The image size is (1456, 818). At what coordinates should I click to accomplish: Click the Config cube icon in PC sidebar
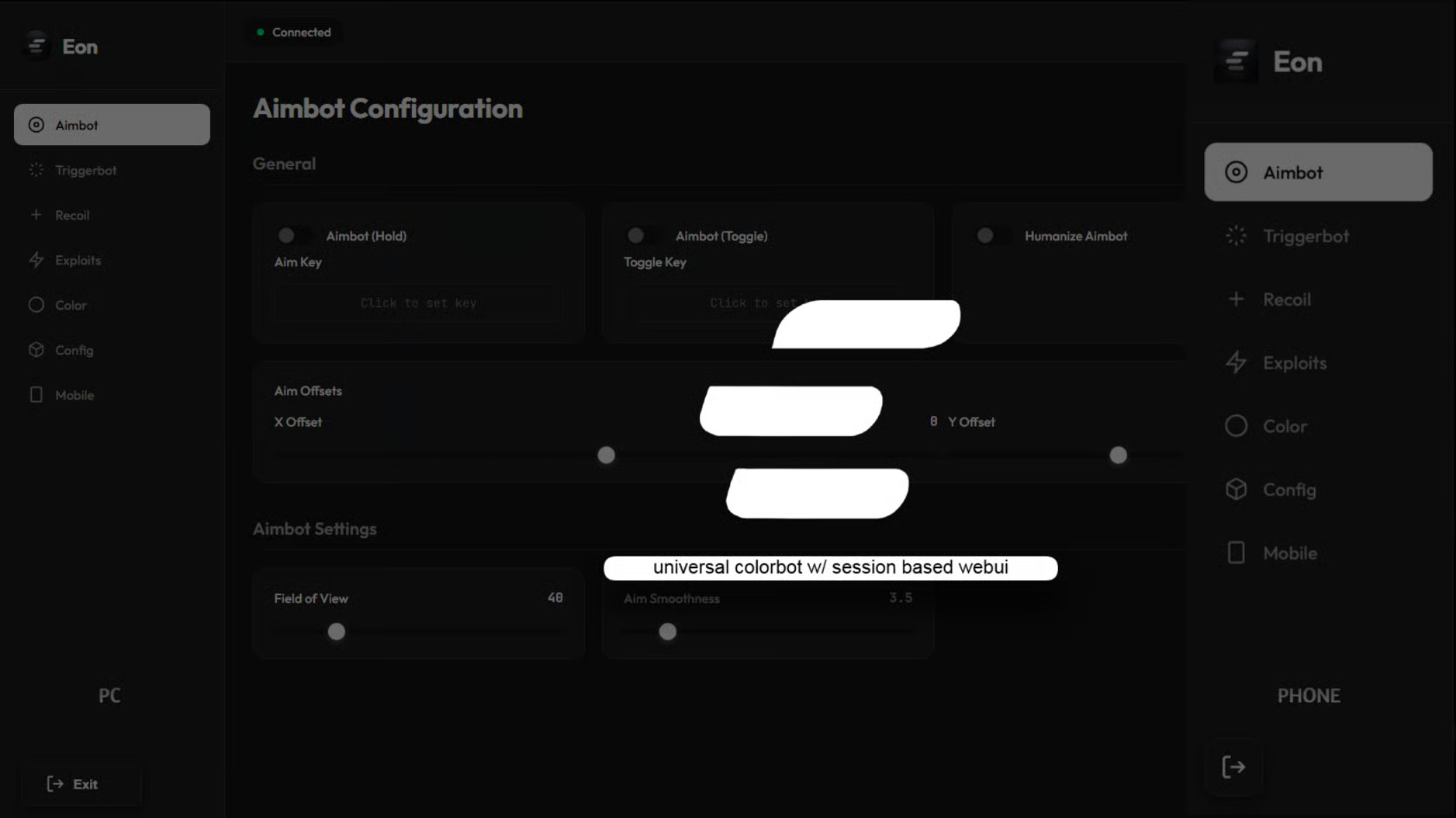click(x=36, y=349)
